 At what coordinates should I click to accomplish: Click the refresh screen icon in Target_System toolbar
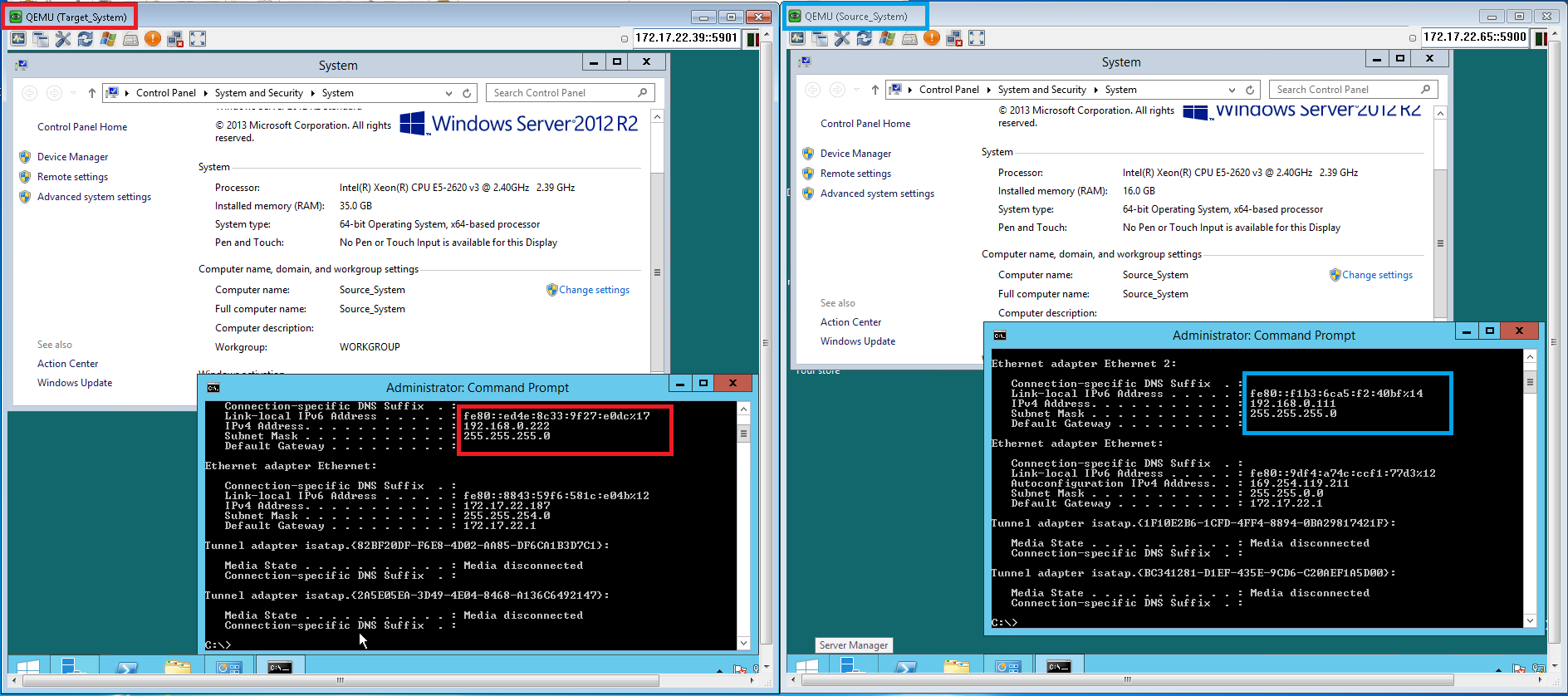point(85,39)
